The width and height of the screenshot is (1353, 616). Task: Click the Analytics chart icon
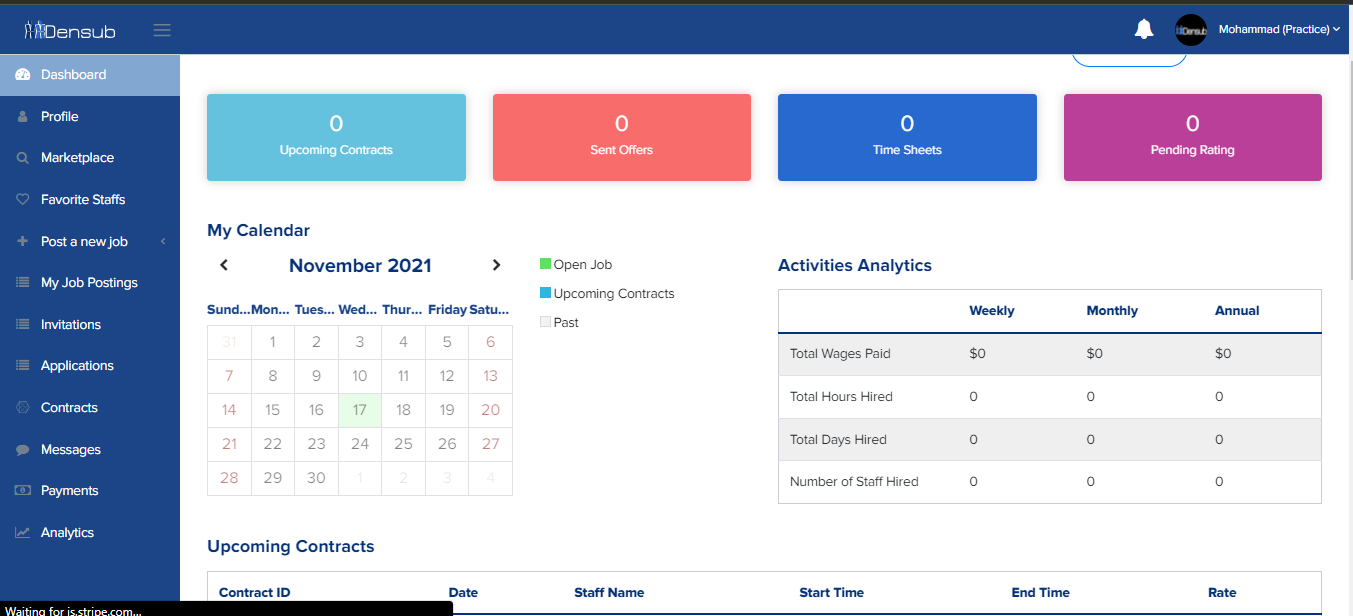click(x=23, y=533)
